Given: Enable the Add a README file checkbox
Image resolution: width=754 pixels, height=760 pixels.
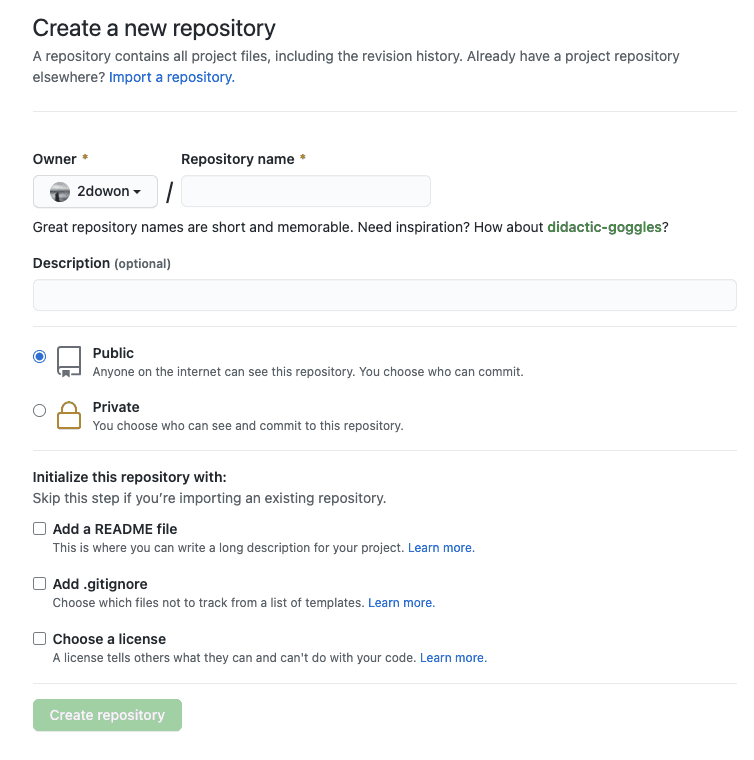Looking at the screenshot, I should click(40, 528).
